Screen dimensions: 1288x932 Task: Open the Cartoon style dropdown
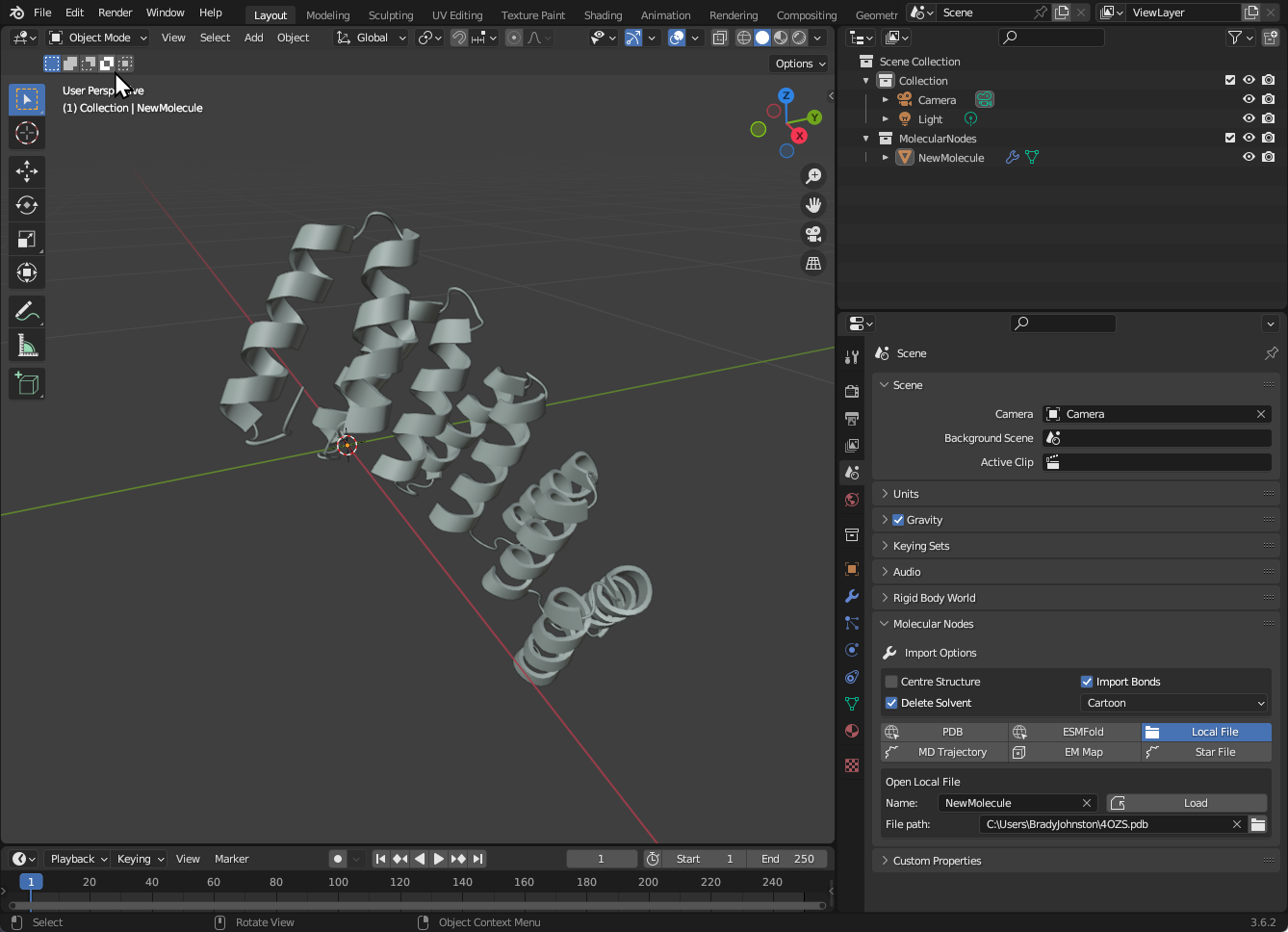click(1175, 703)
